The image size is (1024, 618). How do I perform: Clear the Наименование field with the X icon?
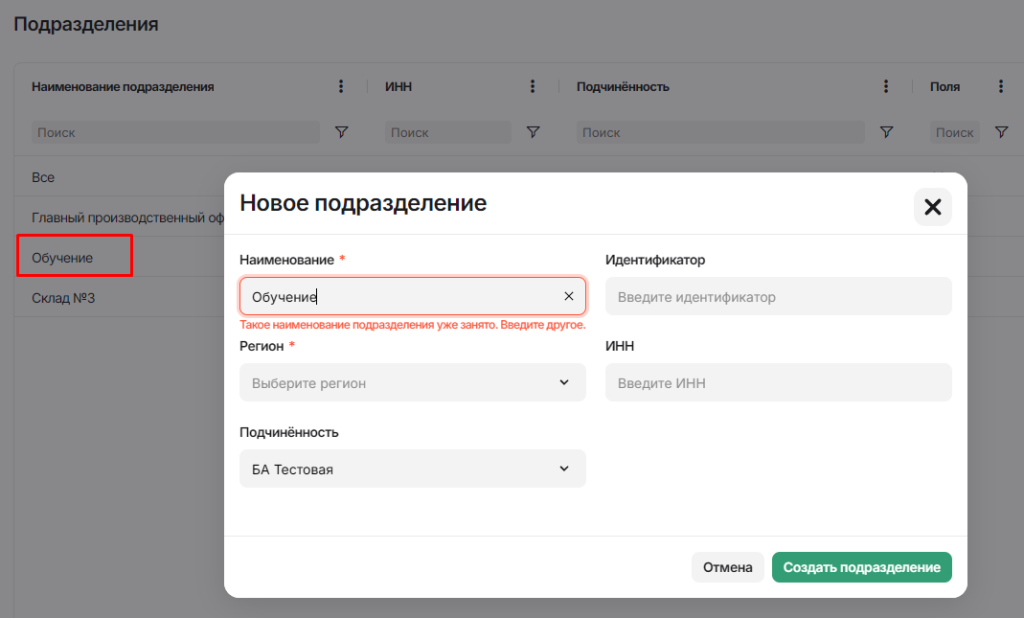[568, 296]
